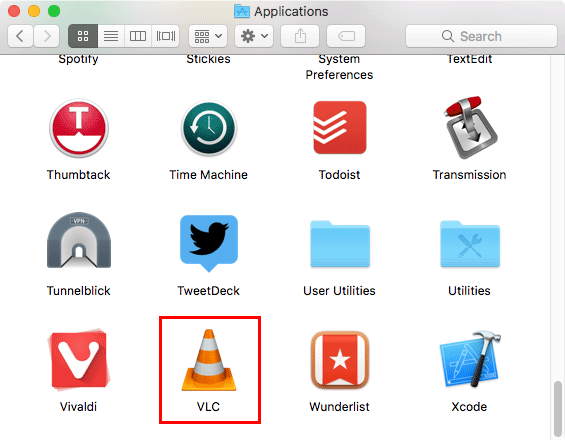Screen dimensions: 565x440
Task: Click the magnifying glass search icon
Action: tap(448, 36)
